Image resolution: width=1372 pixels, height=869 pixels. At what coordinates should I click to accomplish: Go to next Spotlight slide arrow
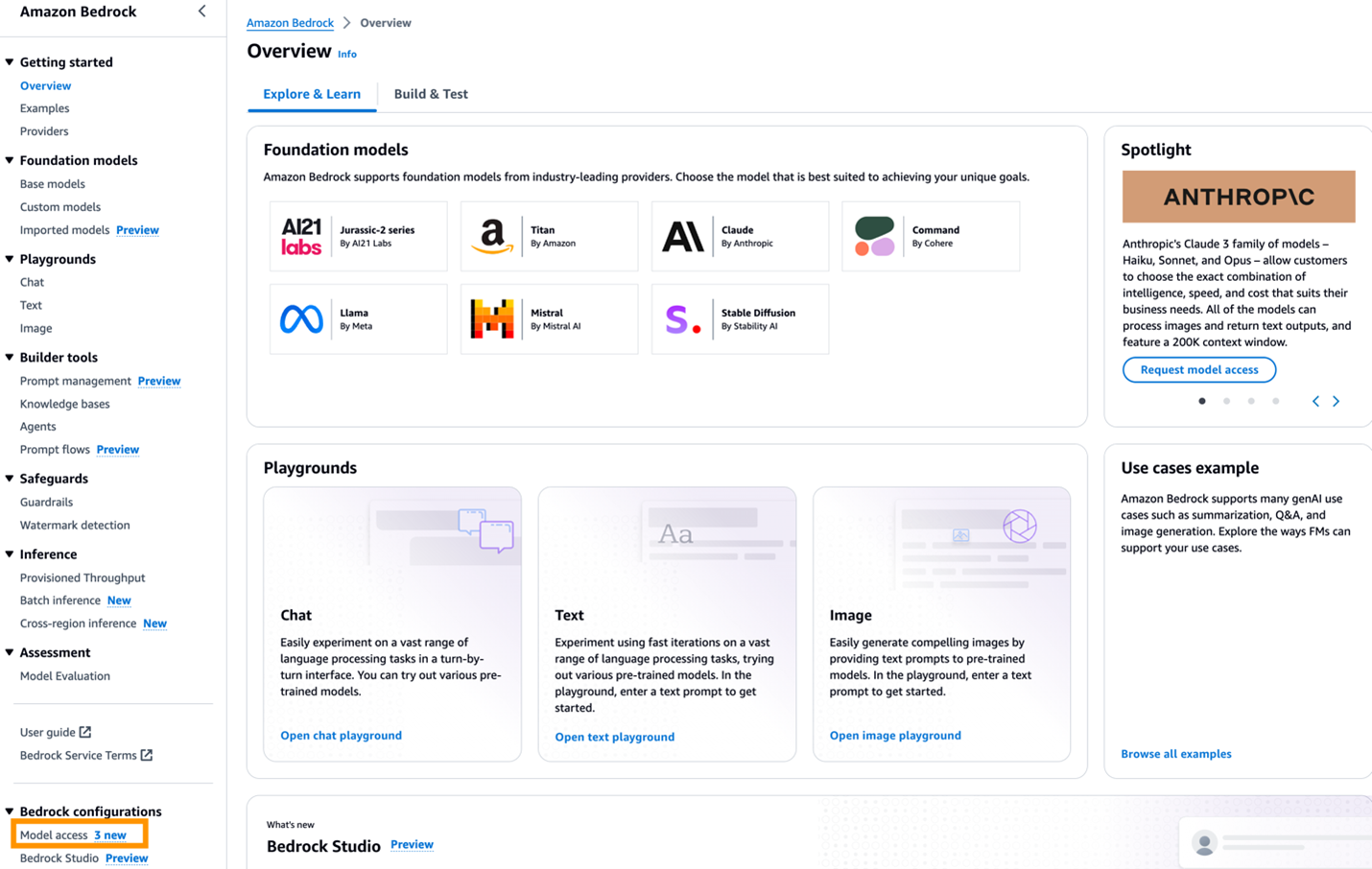tap(1336, 401)
